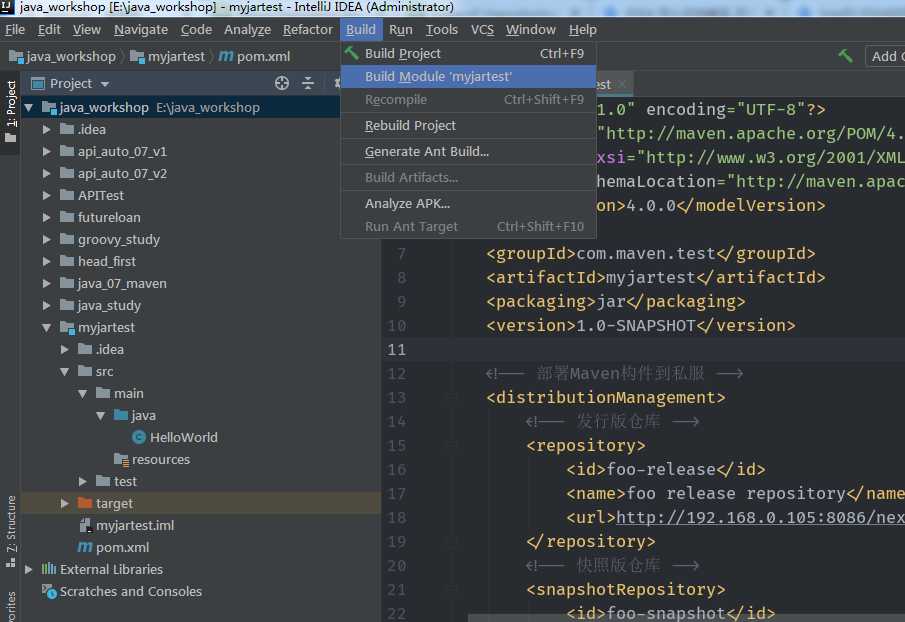Click the blue java source folder icon
Image resolution: width=905 pixels, height=622 pixels.
[121, 415]
